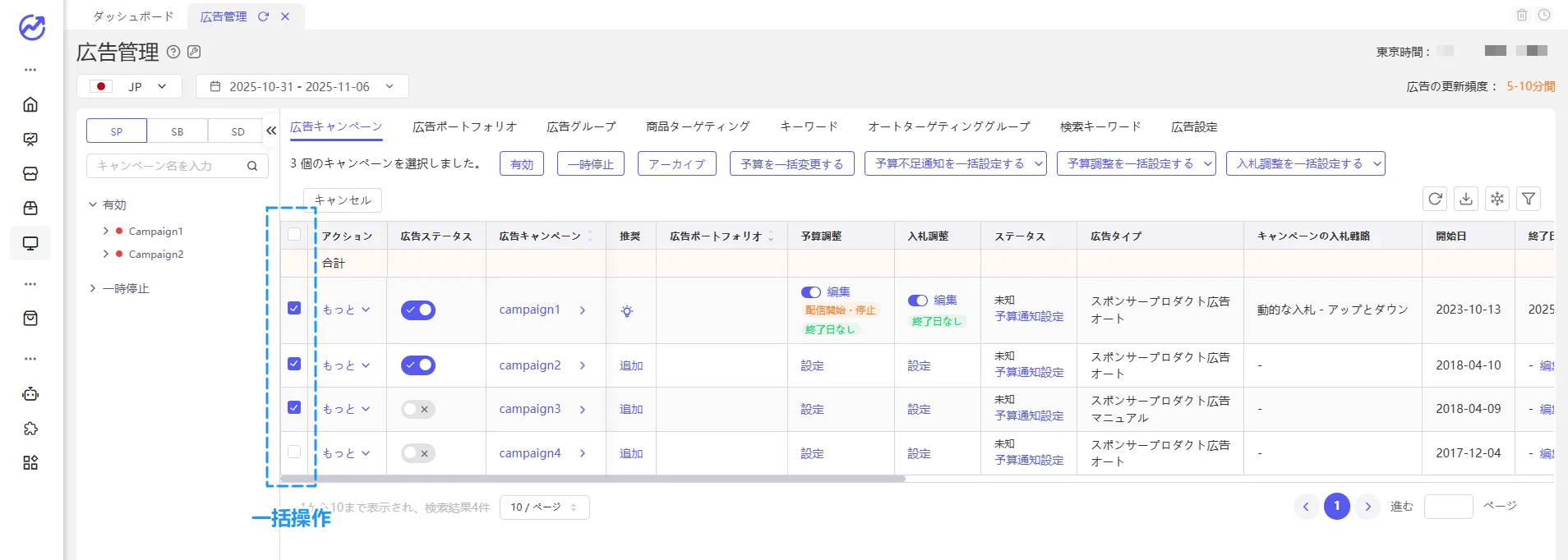The height and width of the screenshot is (560, 1568).
Task: Switch to 広告グループ tab
Action: [x=581, y=126]
